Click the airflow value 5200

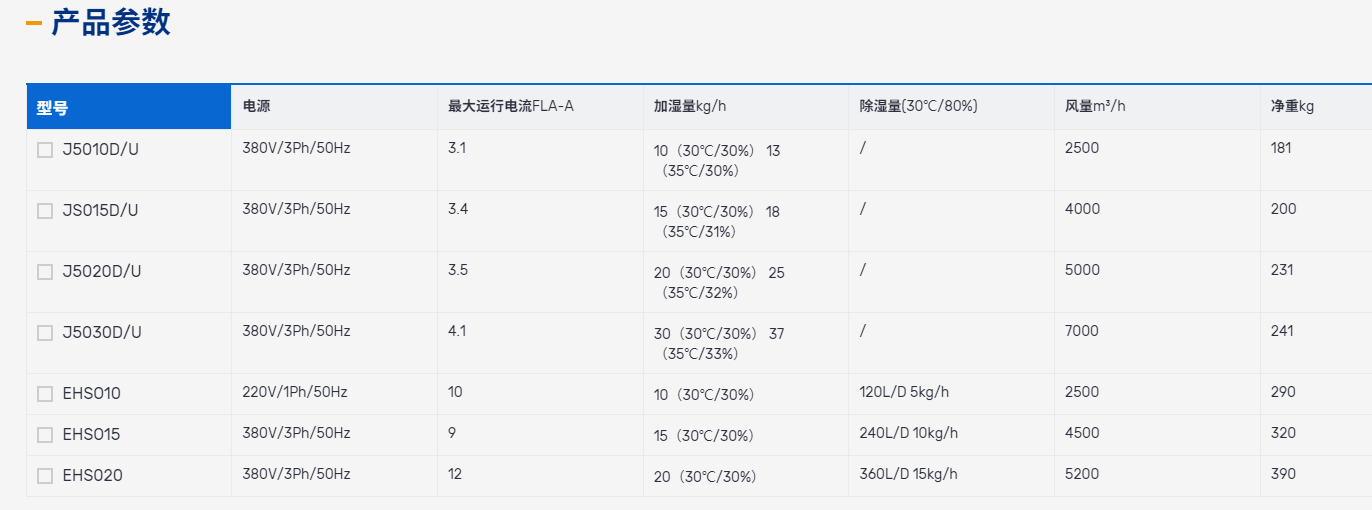[x=1083, y=474]
